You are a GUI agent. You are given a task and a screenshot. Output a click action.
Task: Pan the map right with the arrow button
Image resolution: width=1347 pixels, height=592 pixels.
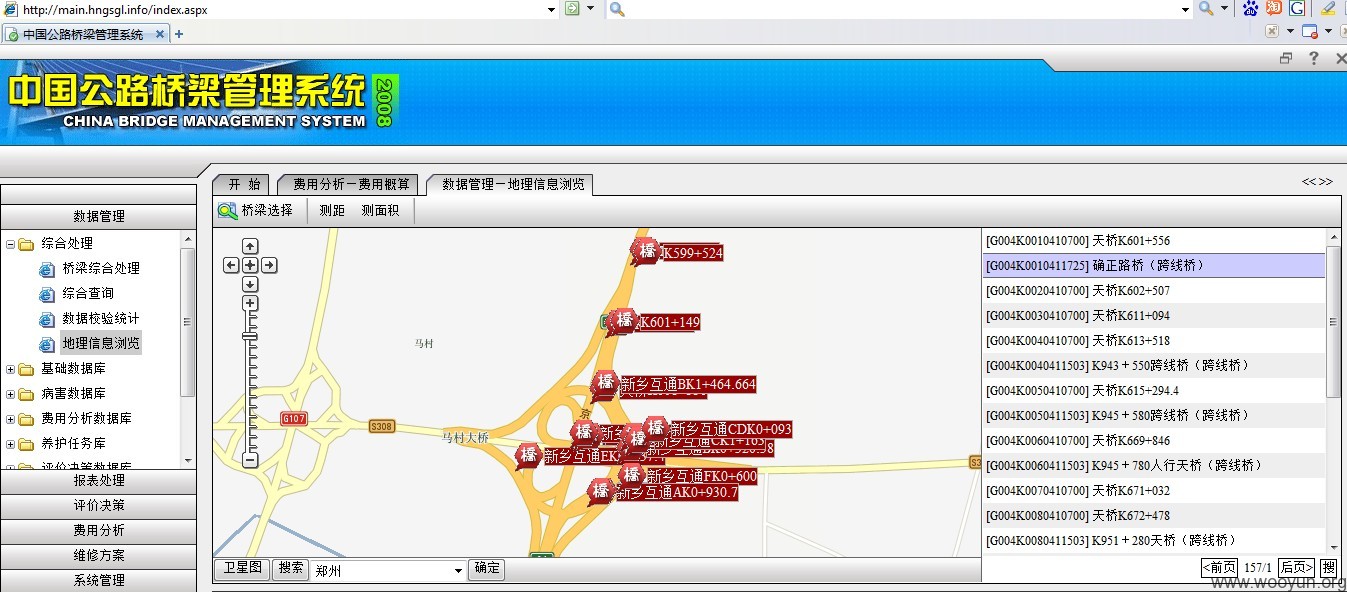[x=269, y=265]
